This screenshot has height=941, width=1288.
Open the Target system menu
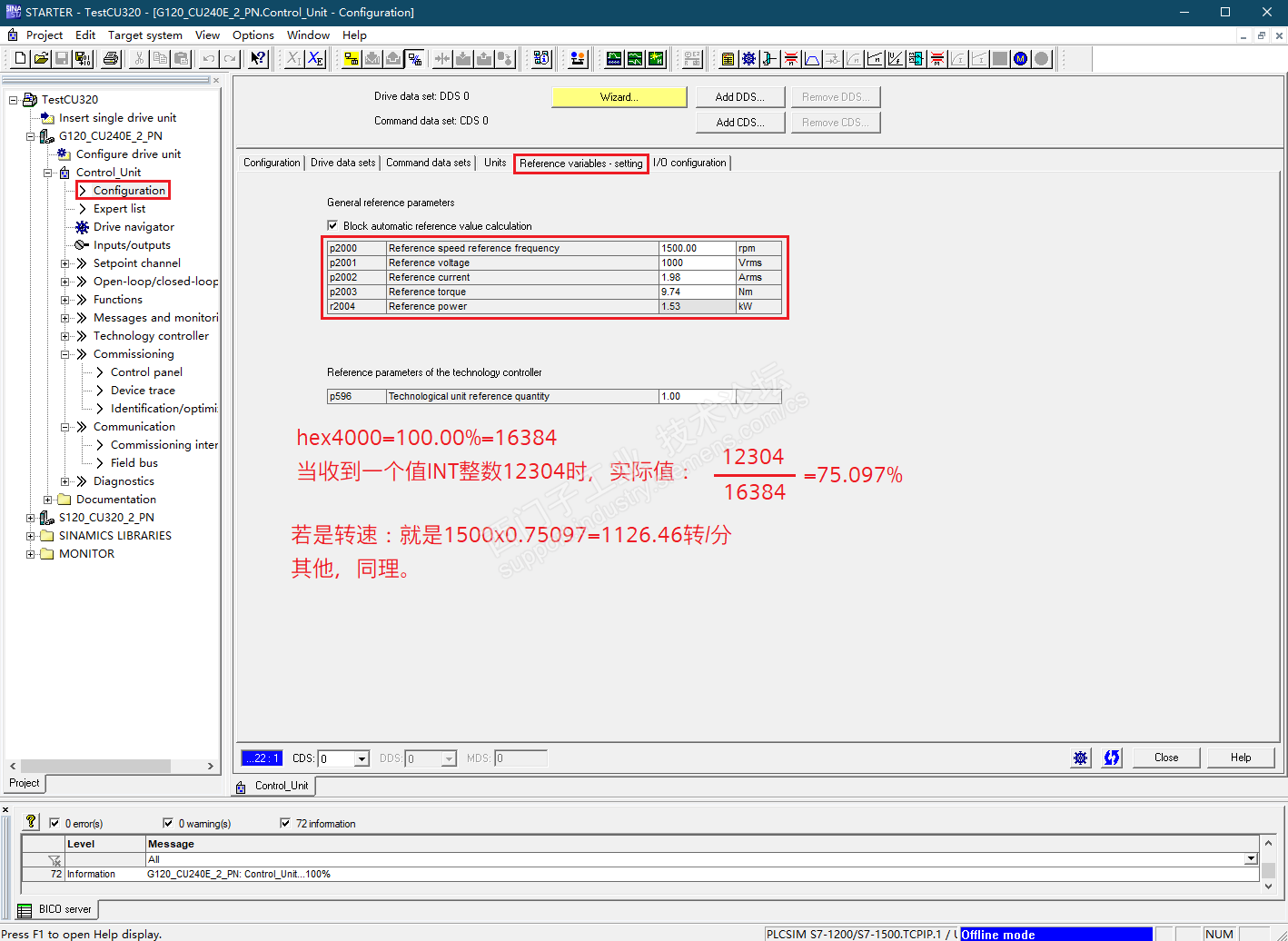(x=145, y=35)
